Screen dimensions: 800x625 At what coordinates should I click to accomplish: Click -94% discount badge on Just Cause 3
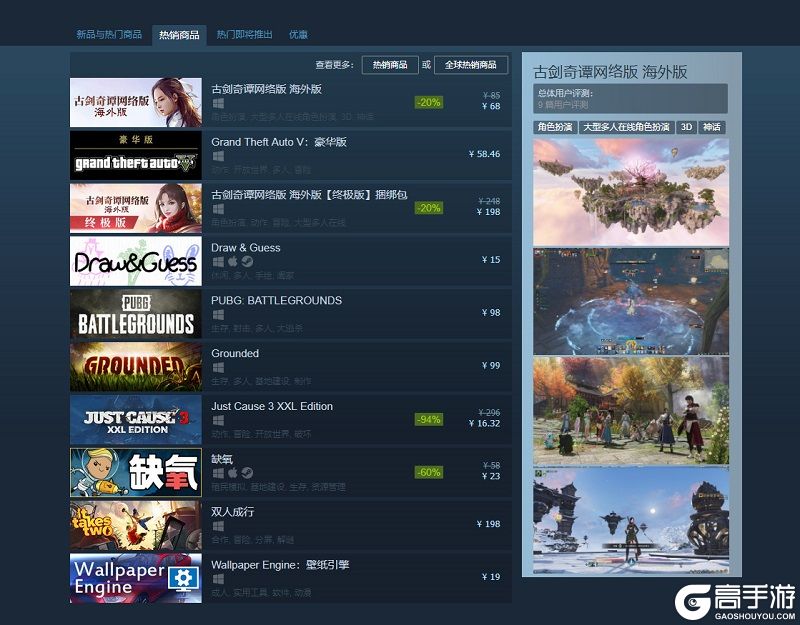coord(429,419)
